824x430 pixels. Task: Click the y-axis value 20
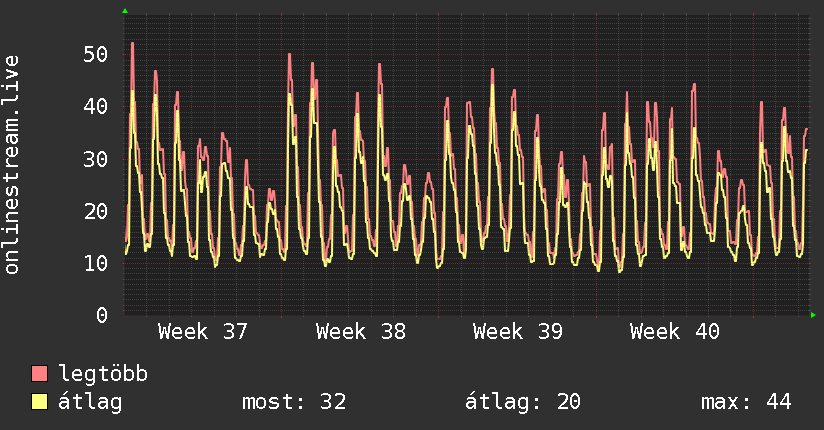pyautogui.click(x=96, y=211)
